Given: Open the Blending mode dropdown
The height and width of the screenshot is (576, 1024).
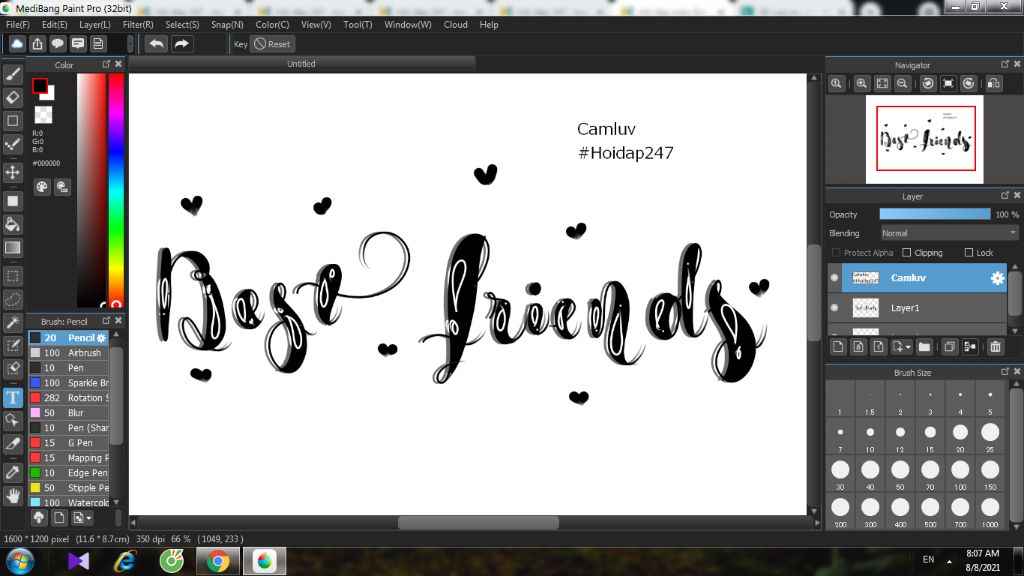Looking at the screenshot, I should click(x=948, y=233).
